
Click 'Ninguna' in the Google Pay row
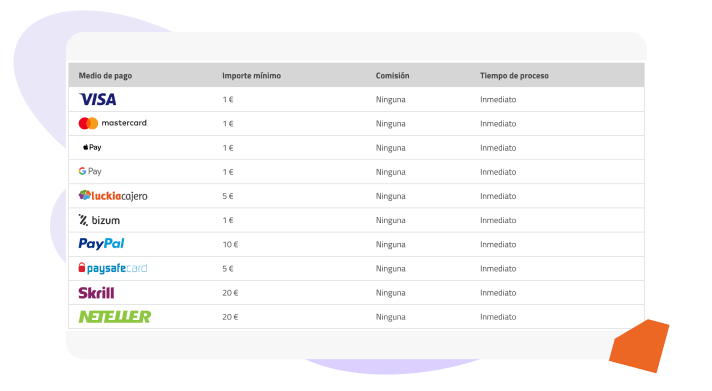pyautogui.click(x=391, y=172)
